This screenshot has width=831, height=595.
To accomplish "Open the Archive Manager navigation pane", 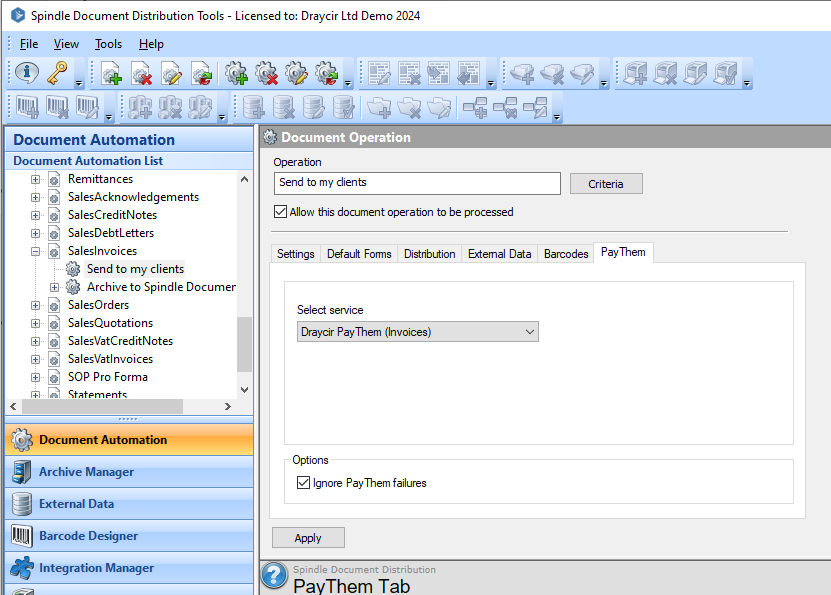I will pyautogui.click(x=129, y=472).
